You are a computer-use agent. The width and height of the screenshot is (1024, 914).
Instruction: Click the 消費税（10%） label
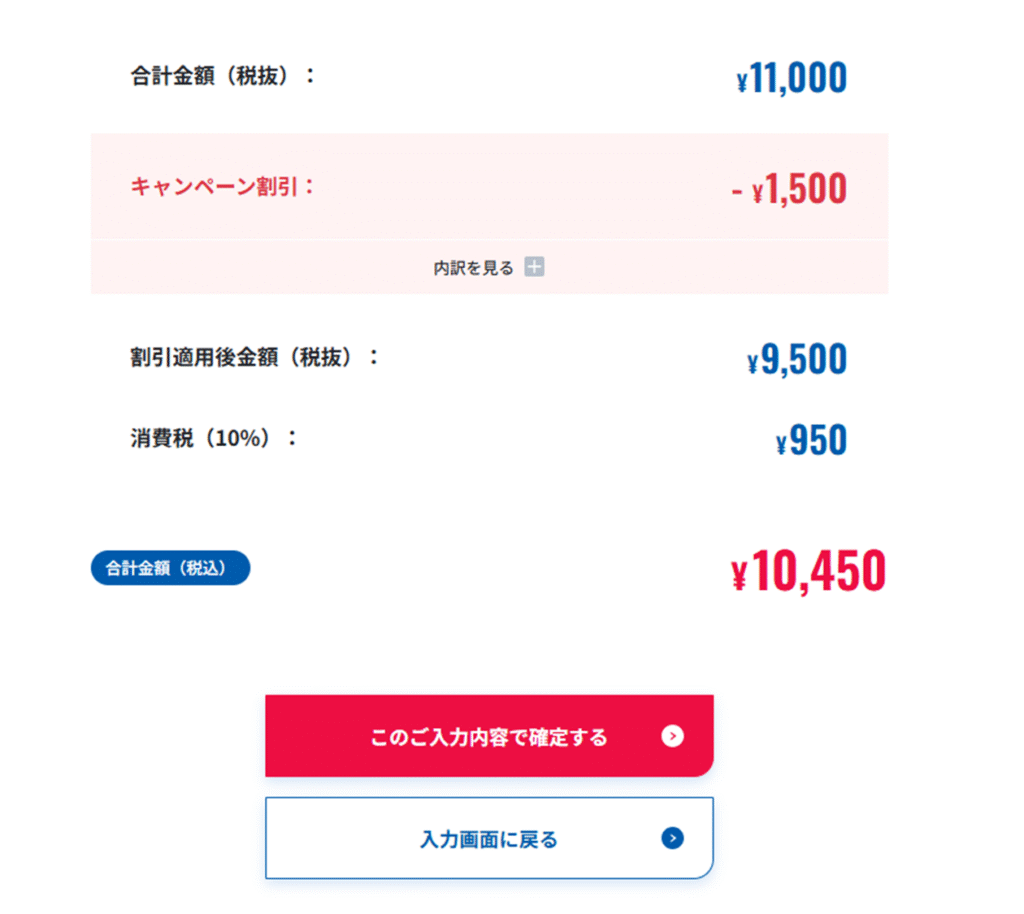point(214,438)
